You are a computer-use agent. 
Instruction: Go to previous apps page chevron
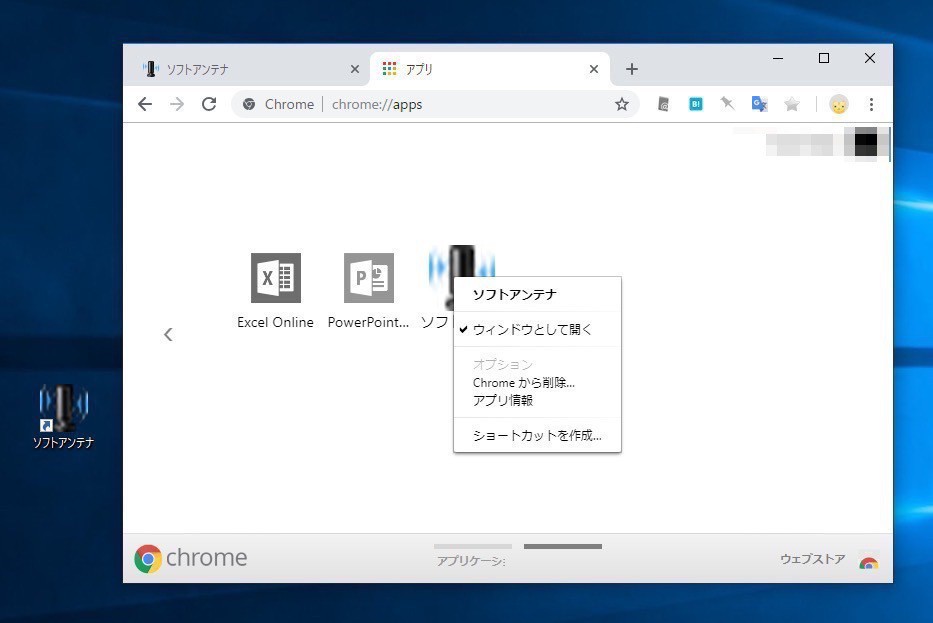(168, 334)
